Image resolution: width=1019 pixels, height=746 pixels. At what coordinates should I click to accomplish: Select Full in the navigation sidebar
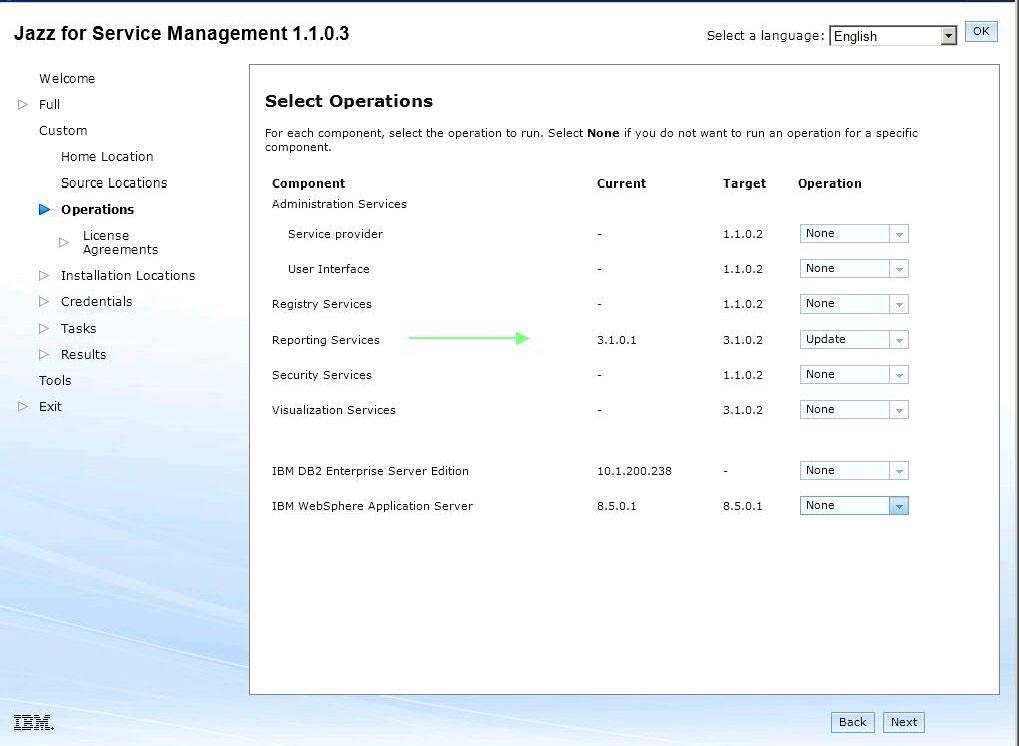coord(49,105)
